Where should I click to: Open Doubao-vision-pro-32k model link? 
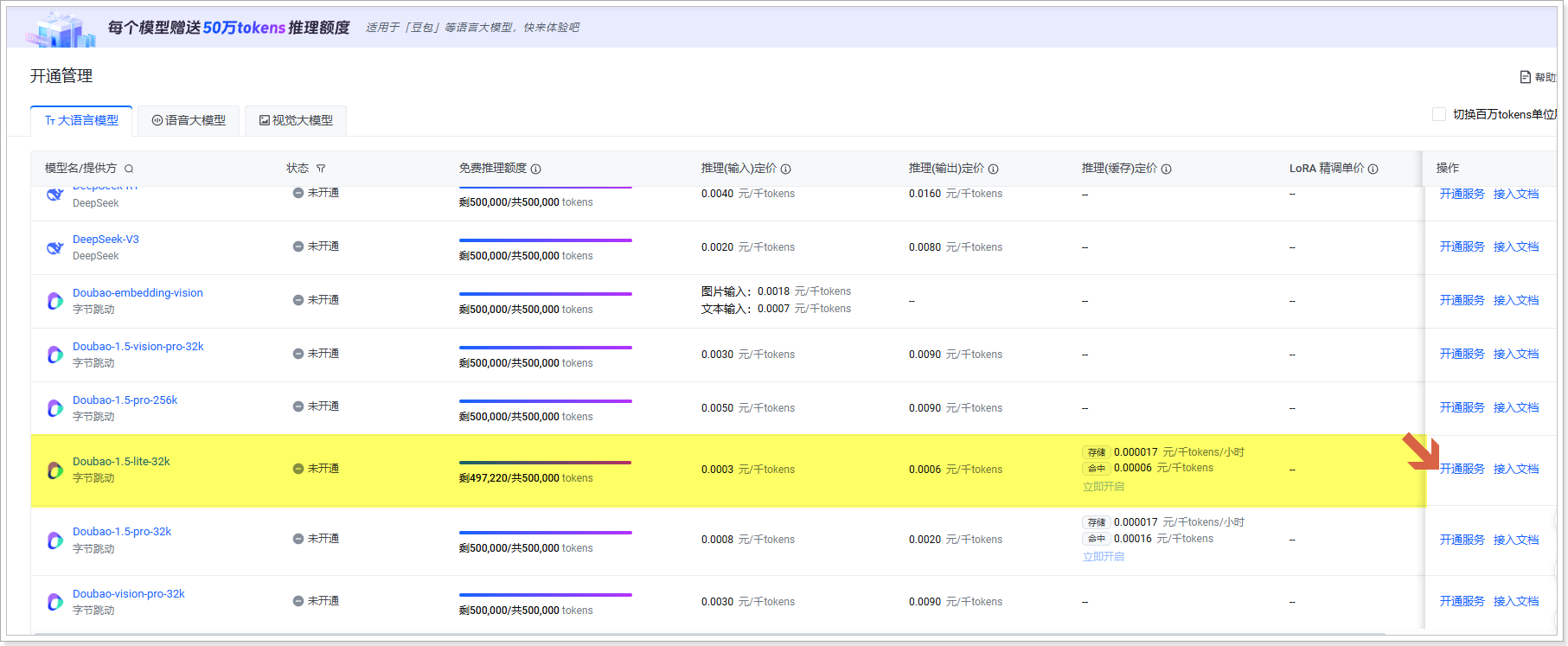coord(129,594)
